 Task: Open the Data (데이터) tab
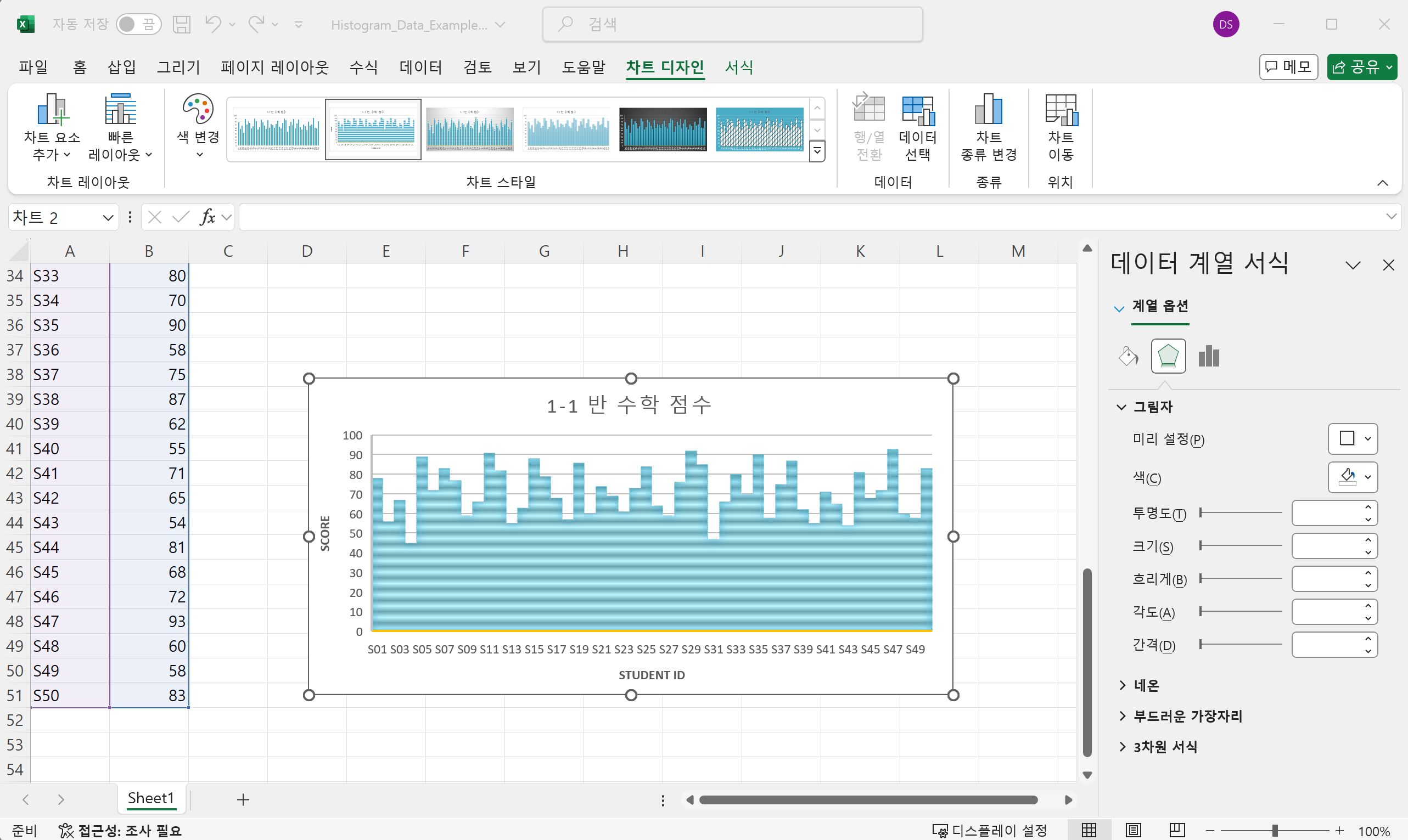[x=420, y=67]
